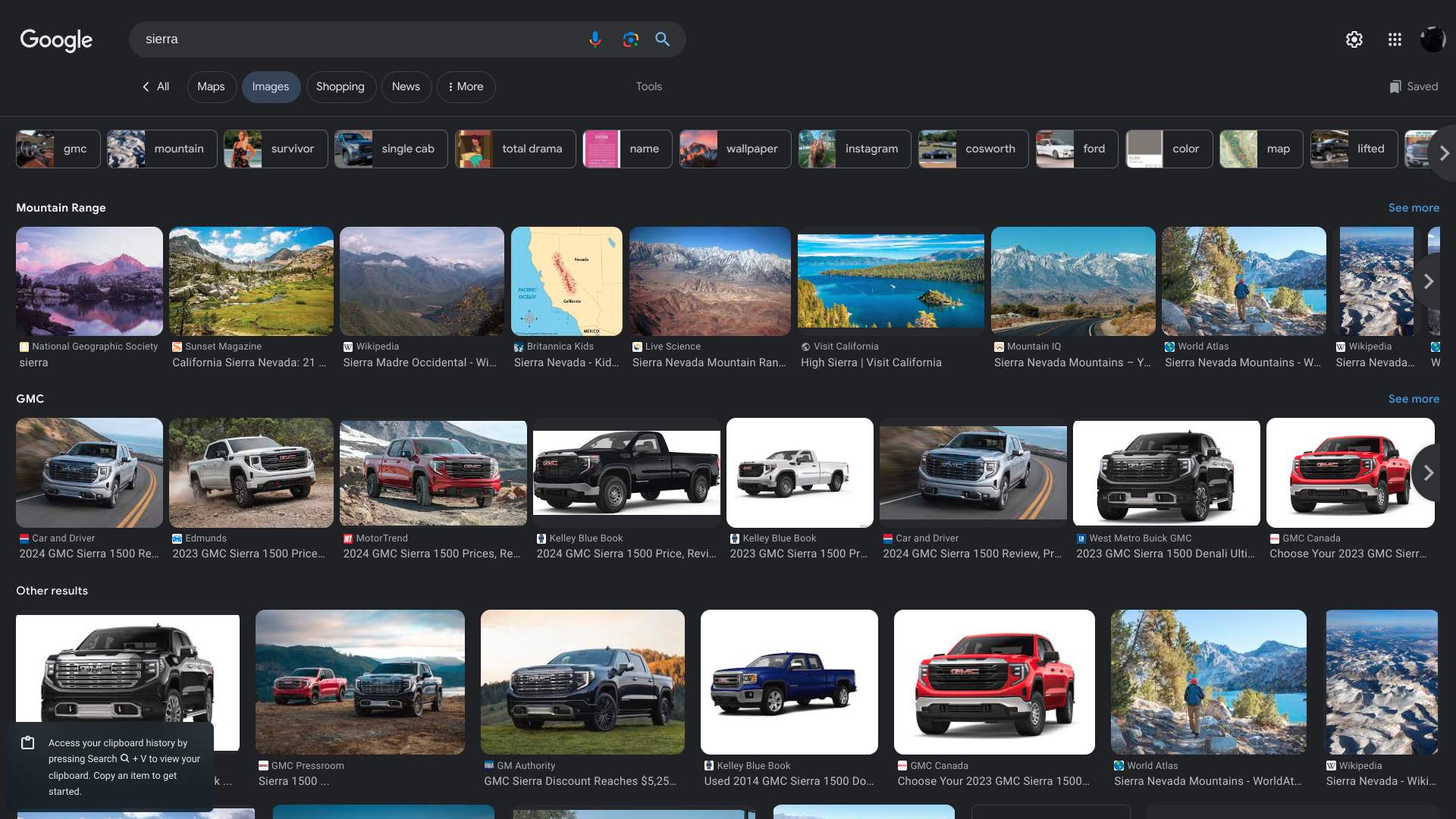Click the GMC Pressroom source icon
Viewport: 1456px width, 819px height.
pyautogui.click(x=263, y=766)
